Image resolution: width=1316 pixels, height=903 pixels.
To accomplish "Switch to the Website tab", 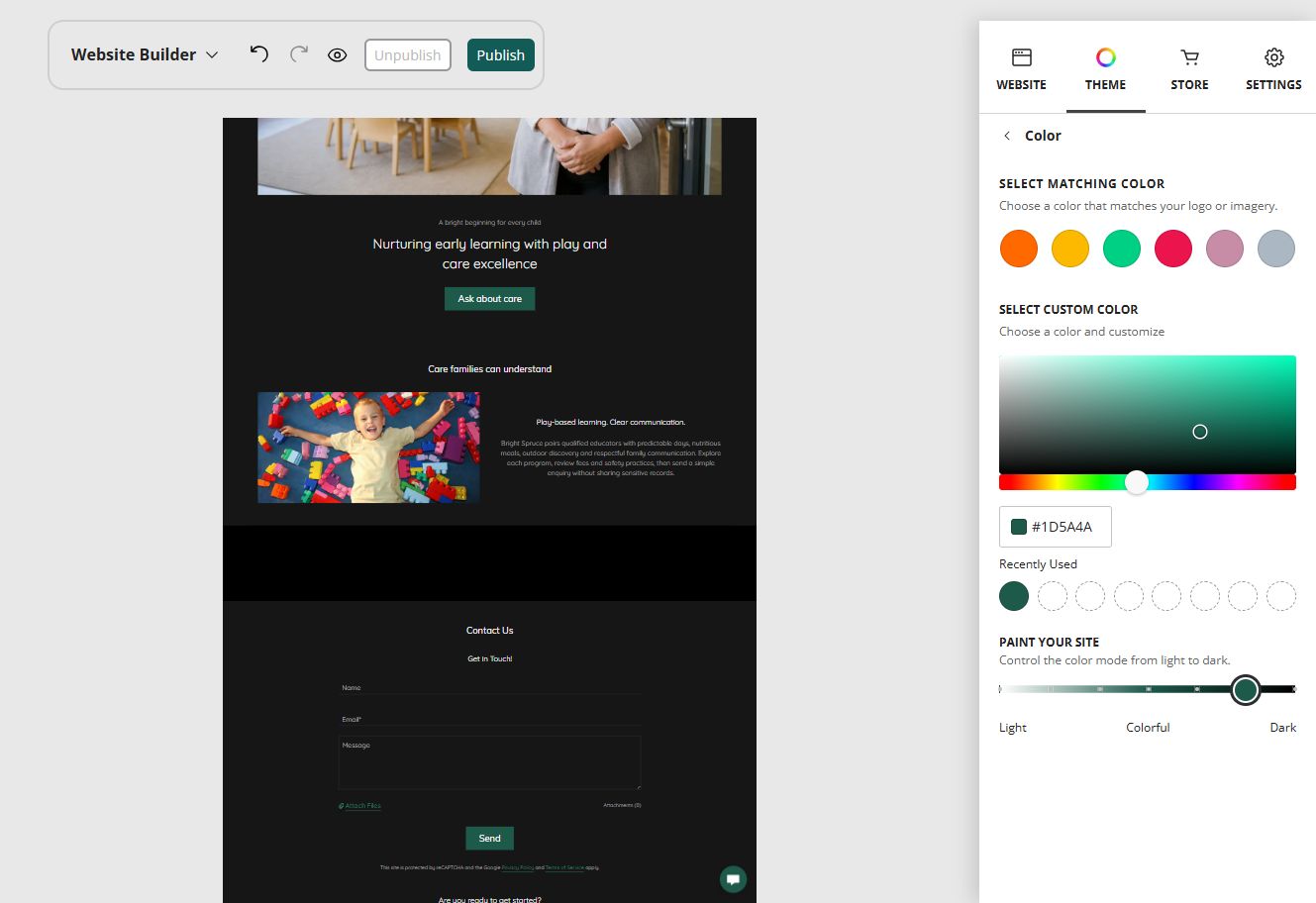I will pos(1021,69).
